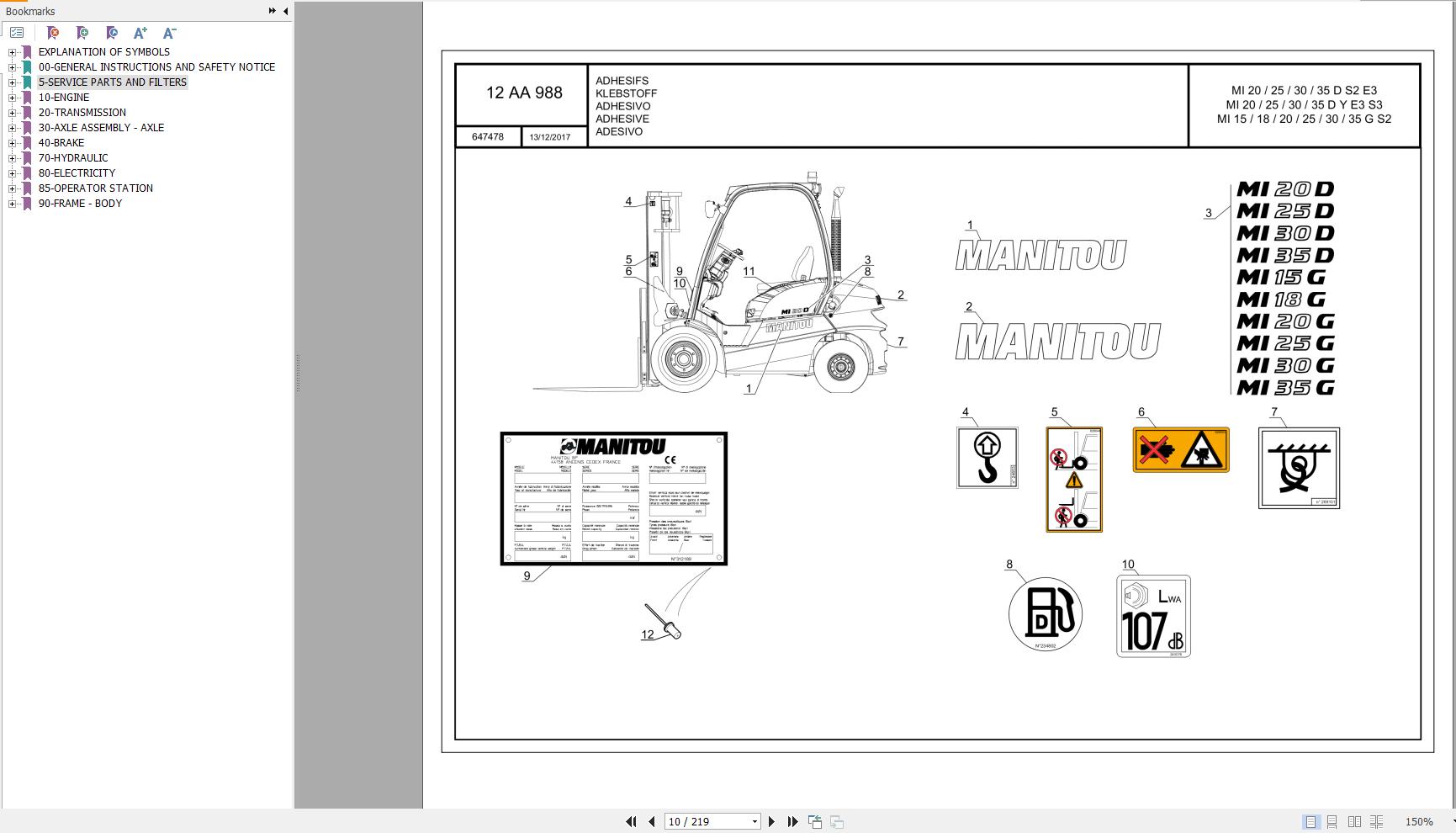Viewport: 1456px width, 833px height.
Task: Expand all bookmarks panel double-arrow
Action: pyautogui.click(x=272, y=11)
